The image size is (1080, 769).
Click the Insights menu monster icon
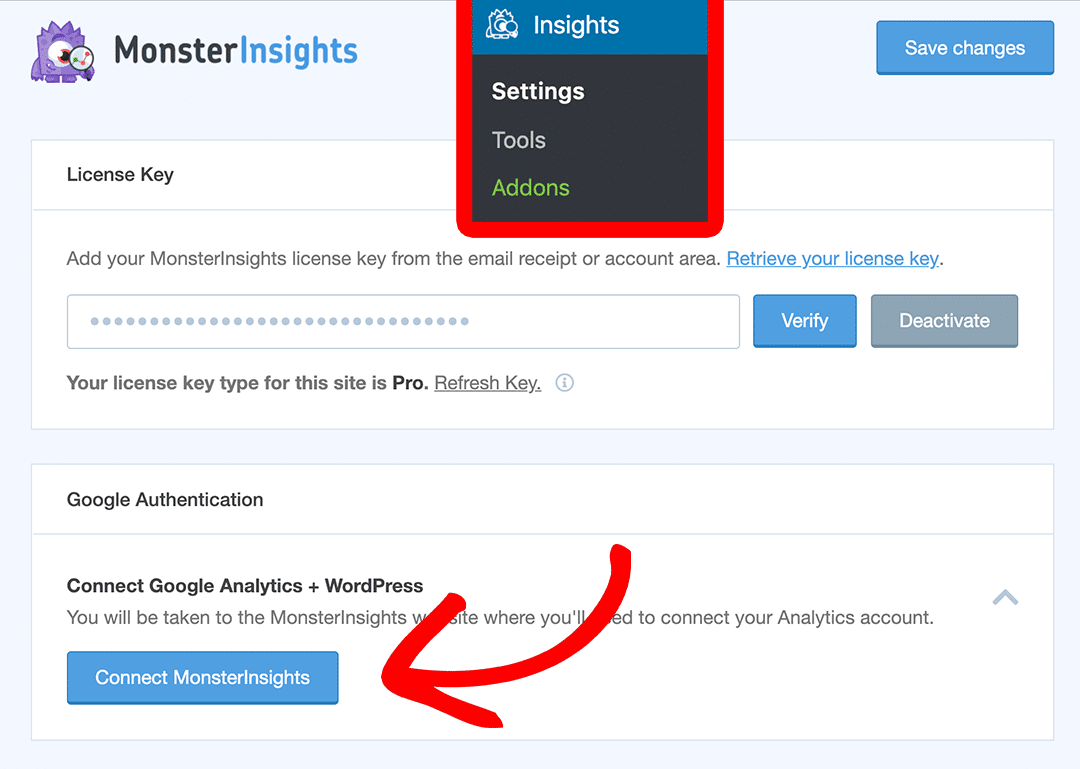[503, 24]
